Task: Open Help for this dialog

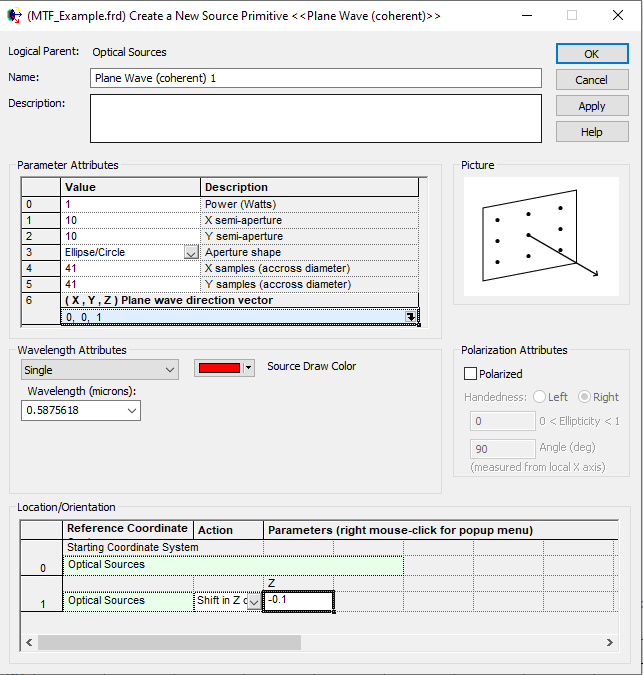Action: click(x=591, y=132)
